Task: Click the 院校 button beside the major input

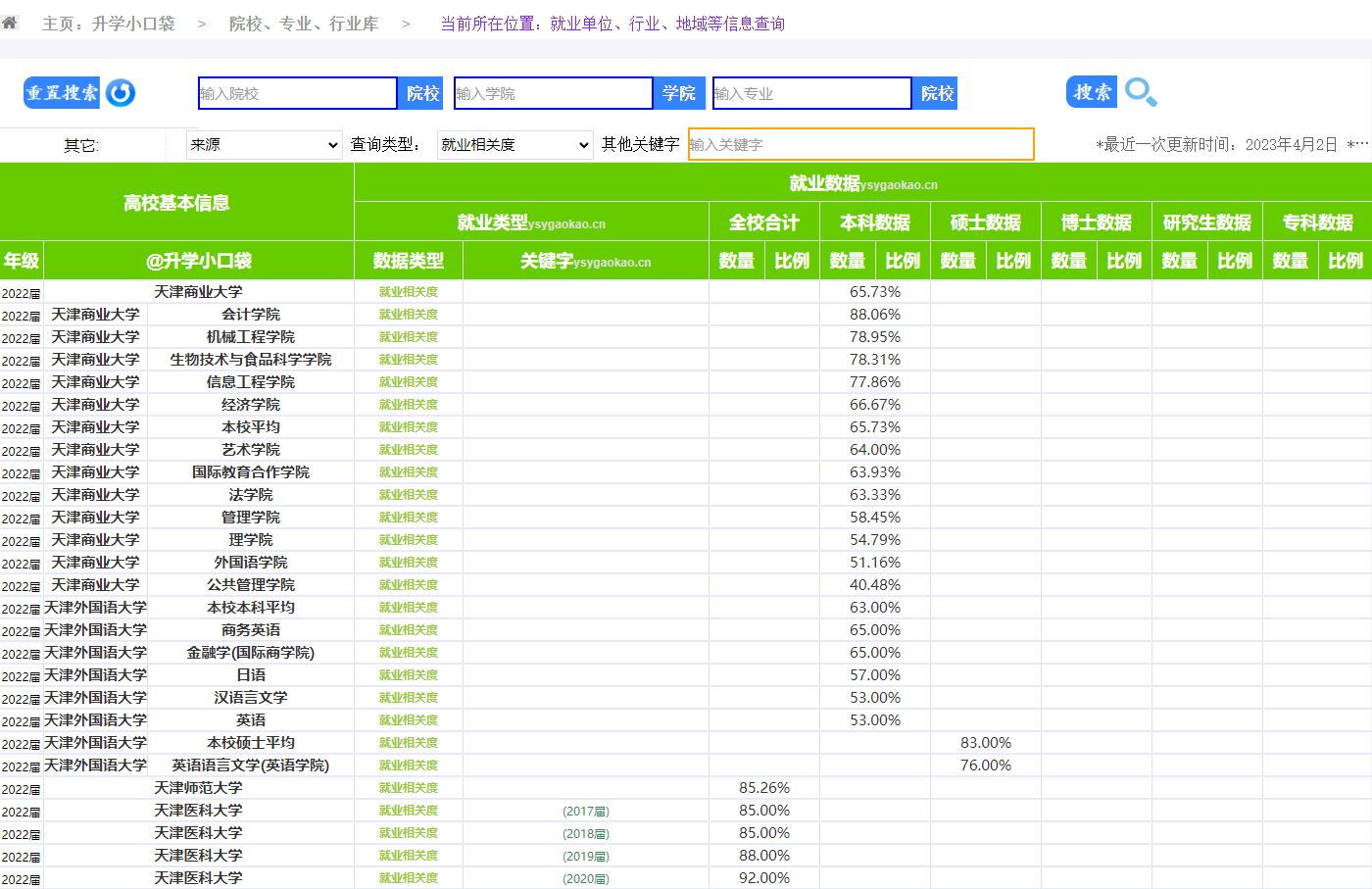Action: coord(936,93)
